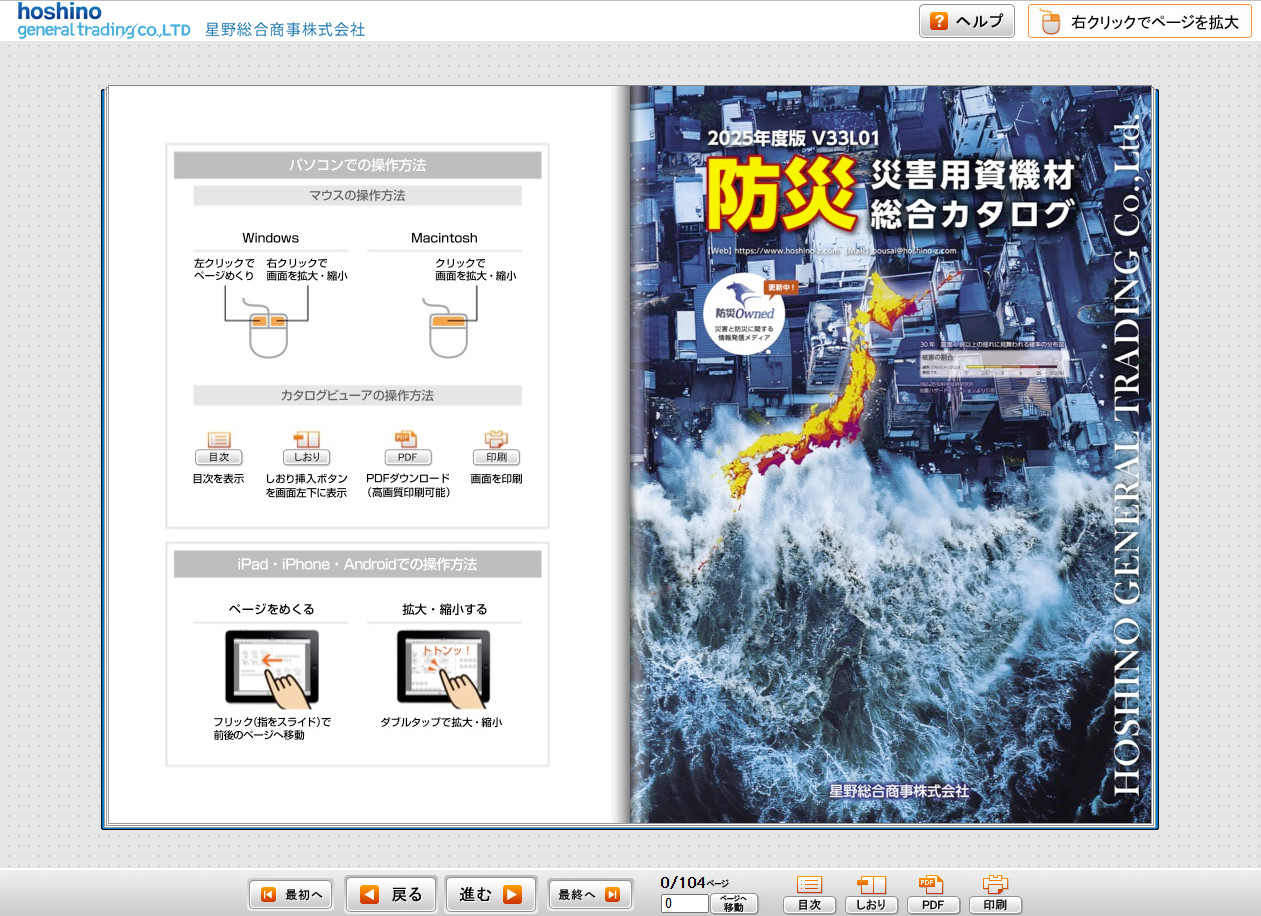
Task: Click the 星野総合商事株式会社 text on cover bottom
Action: (x=899, y=791)
